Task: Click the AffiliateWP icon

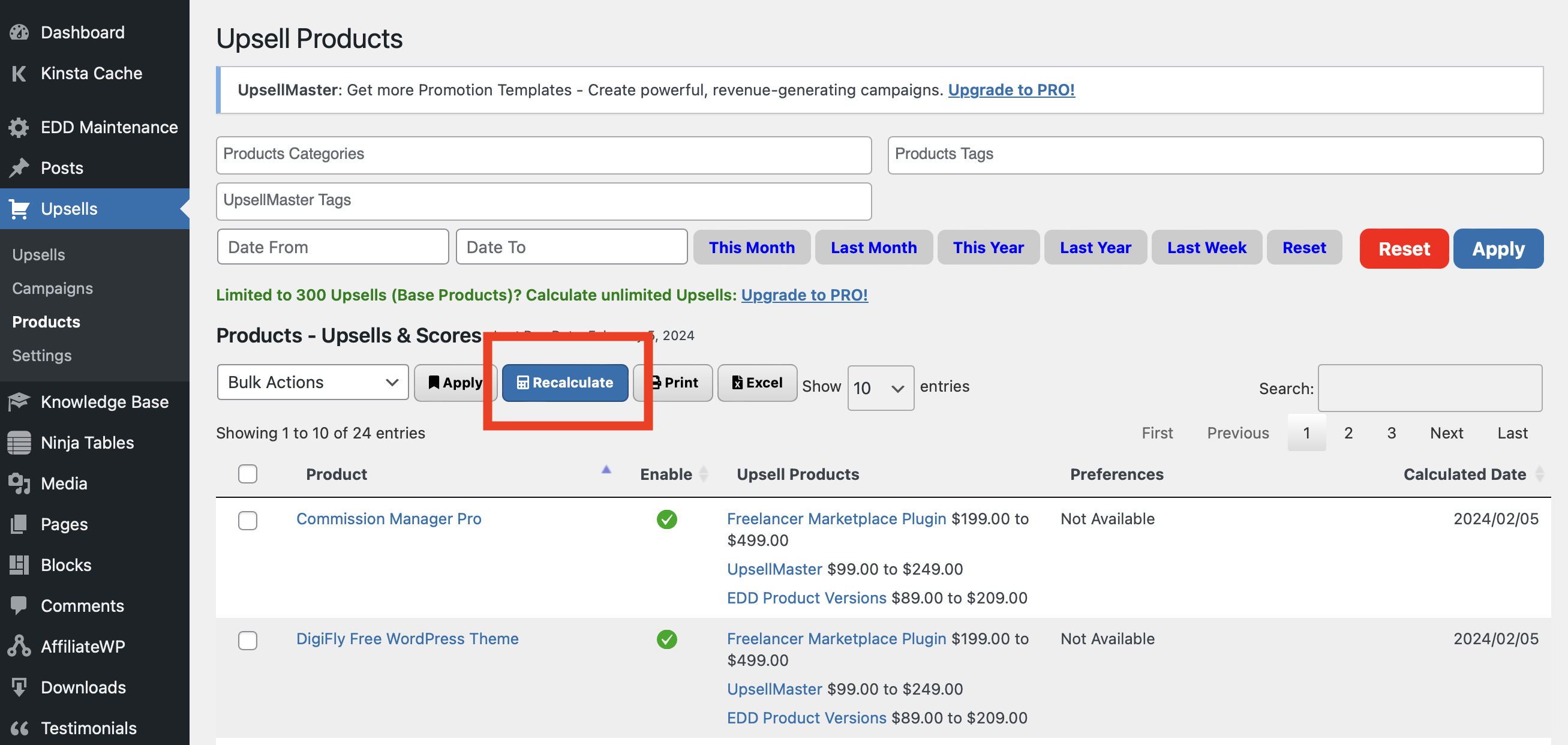Action: [x=19, y=647]
